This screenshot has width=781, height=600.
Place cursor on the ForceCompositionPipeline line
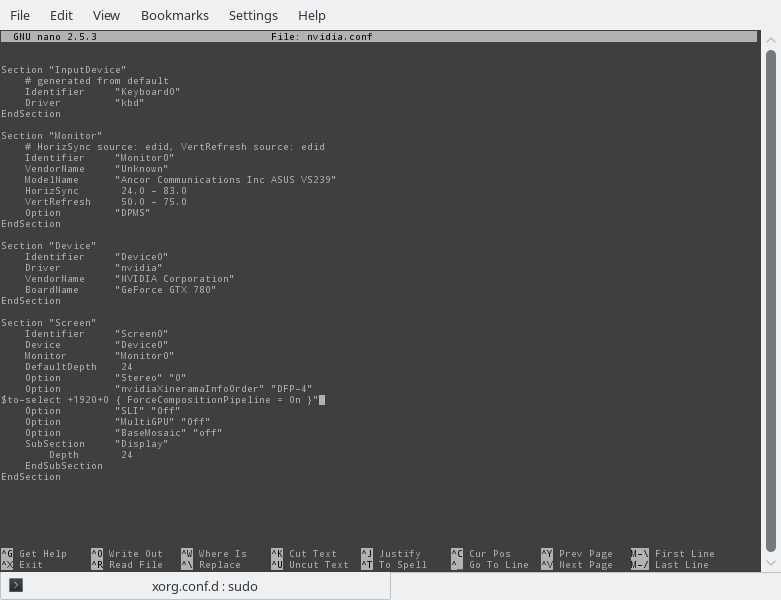click(x=160, y=400)
